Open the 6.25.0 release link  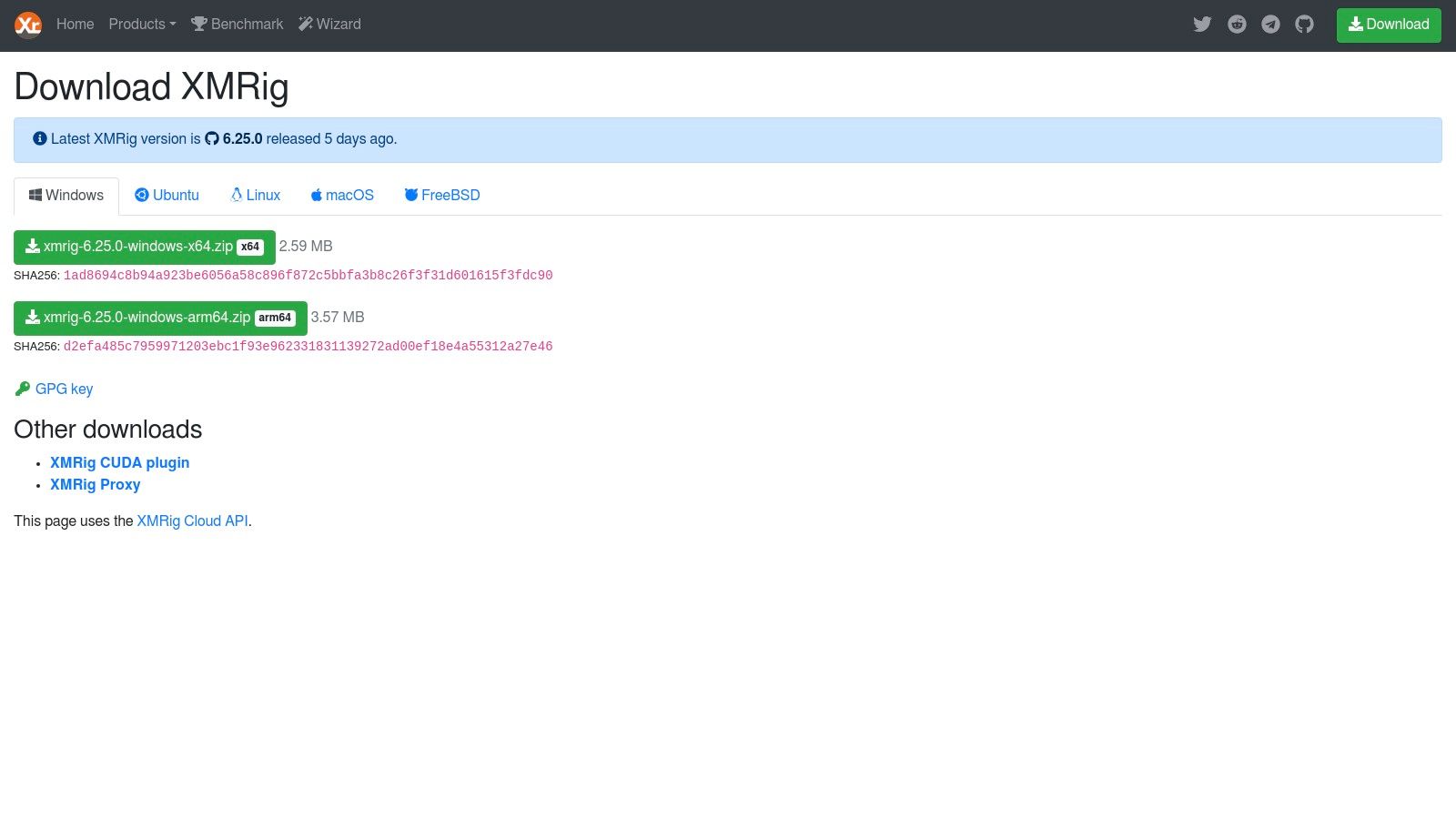pos(238,138)
